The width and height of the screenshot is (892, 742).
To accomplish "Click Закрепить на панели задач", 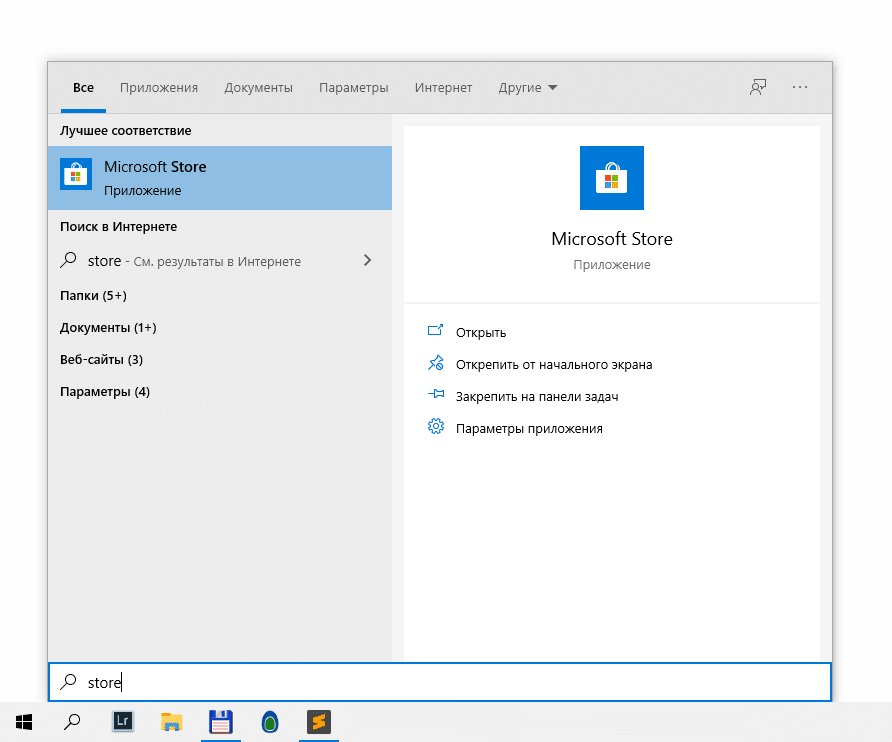I will click(x=536, y=397).
